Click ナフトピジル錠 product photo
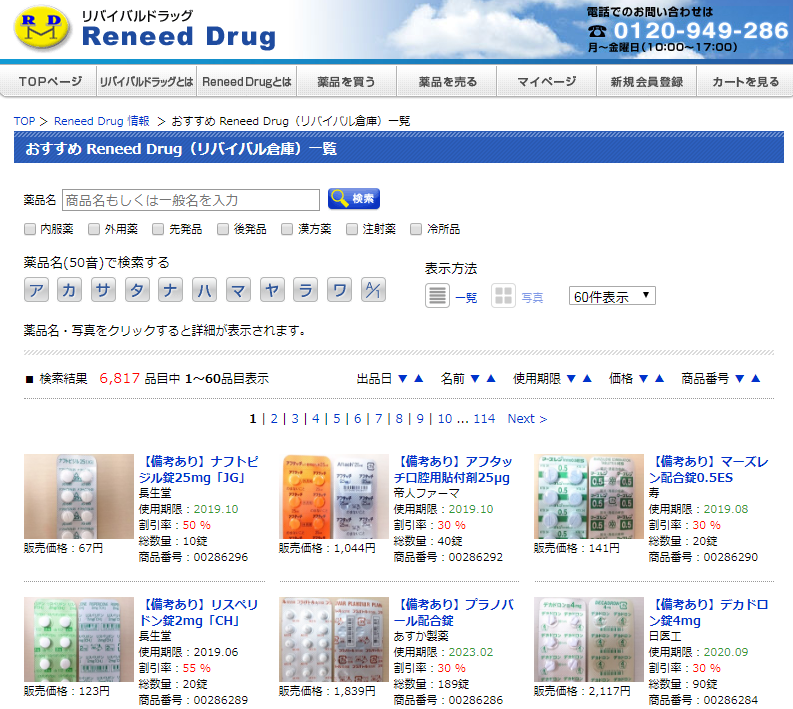 78,496
